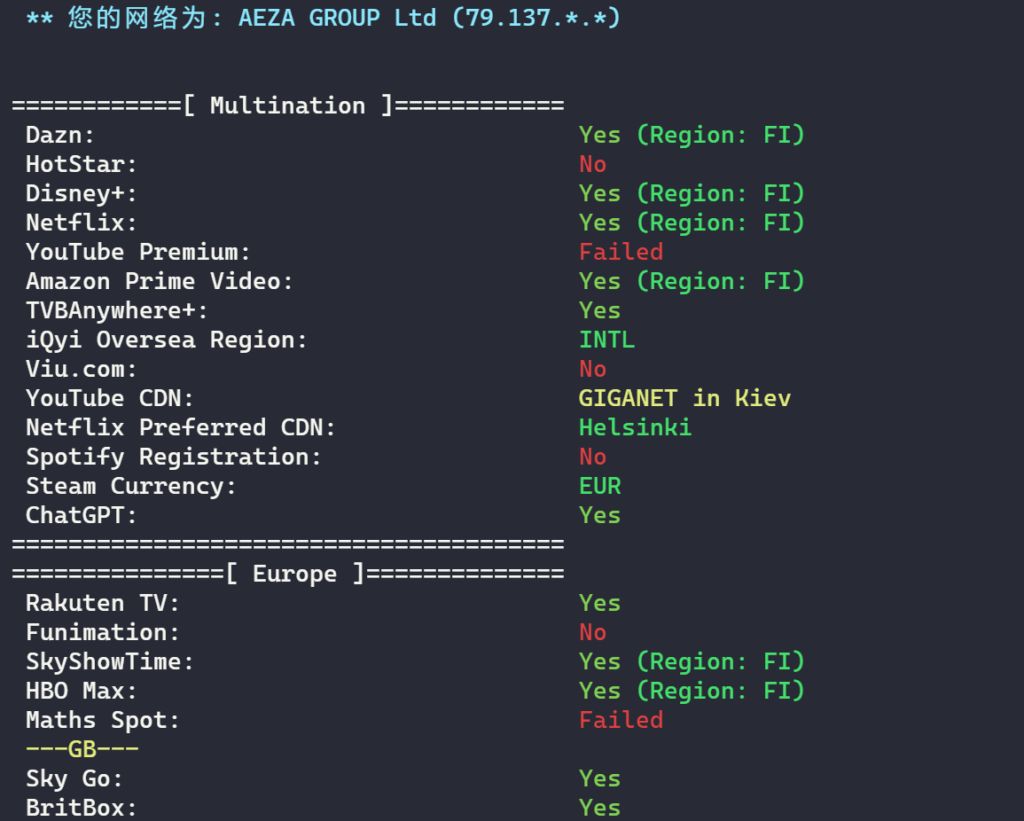Viewport: 1024px width, 821px height.
Task: Select the Viu.com label
Action: (81, 369)
